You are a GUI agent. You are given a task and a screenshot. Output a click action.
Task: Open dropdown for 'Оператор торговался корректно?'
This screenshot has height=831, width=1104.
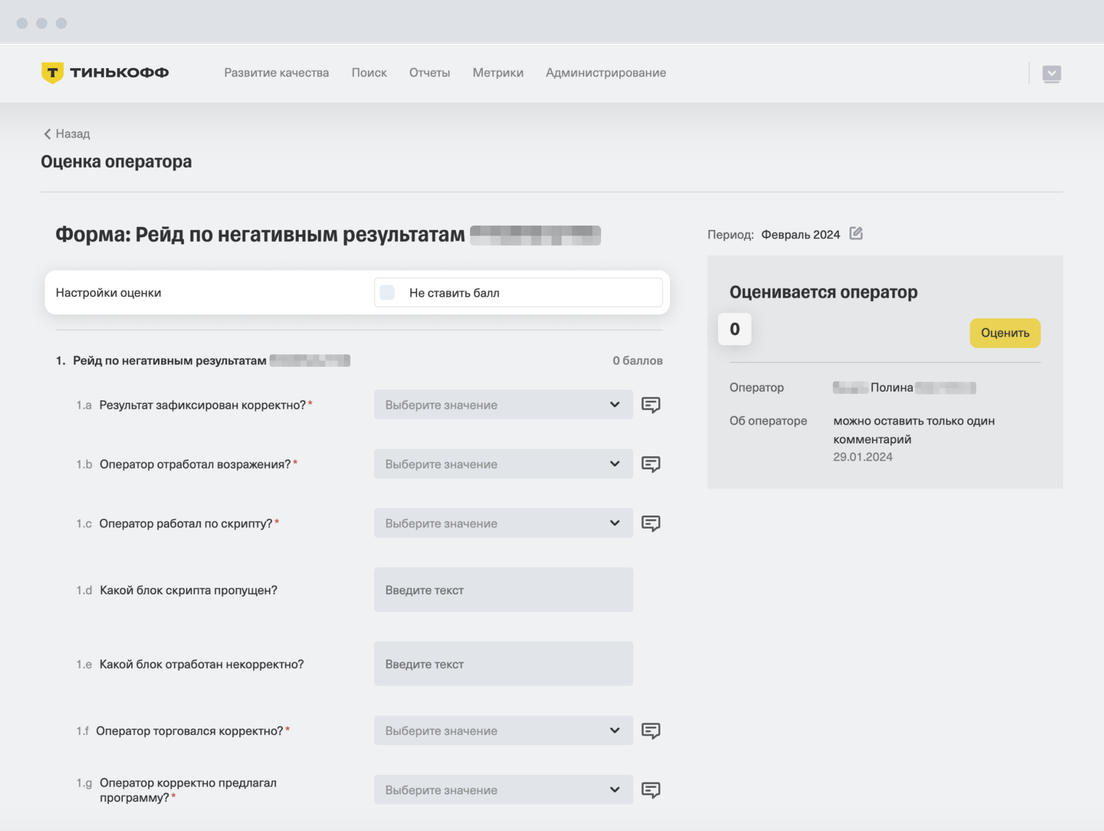tap(503, 731)
